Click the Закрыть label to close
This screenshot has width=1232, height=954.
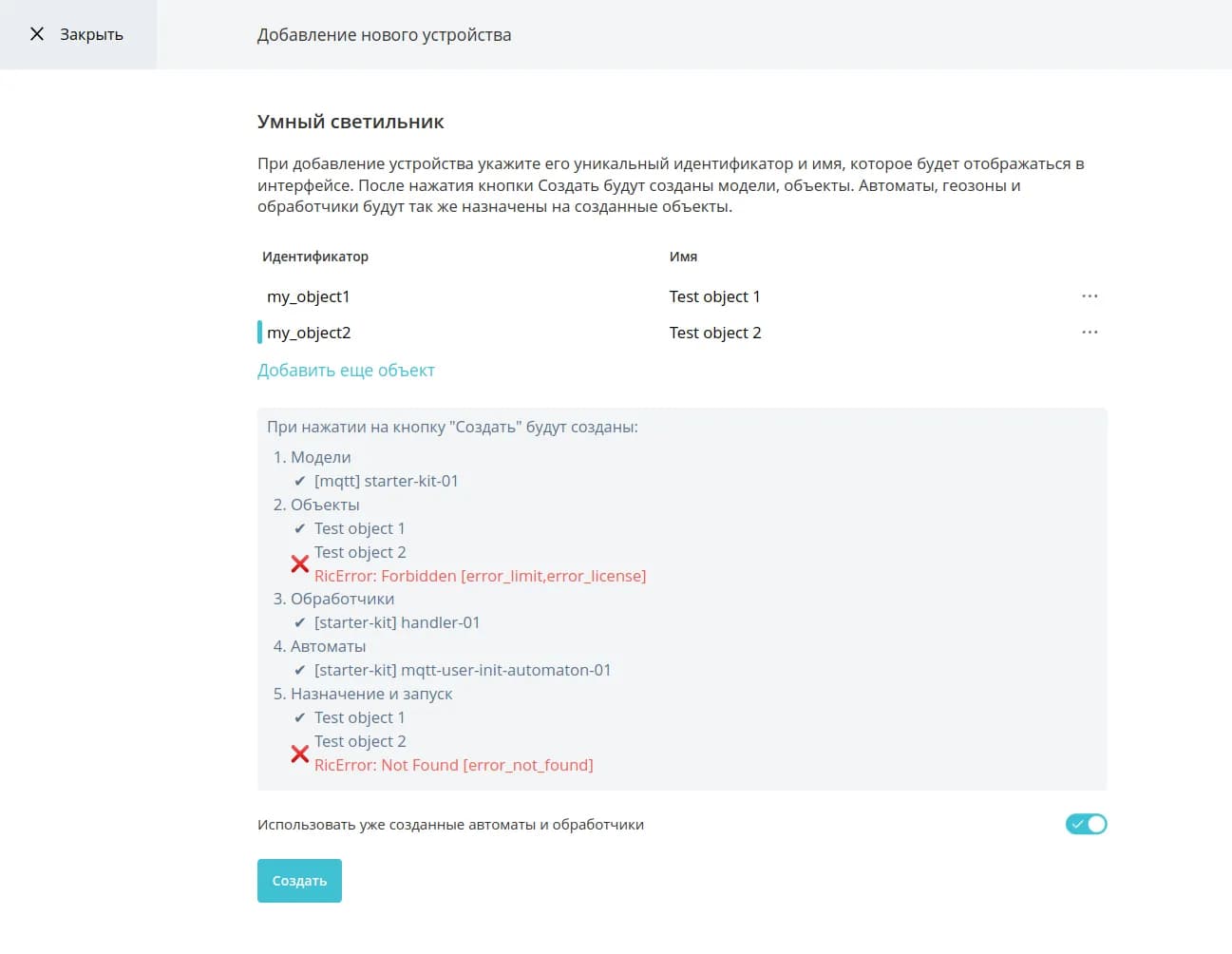[x=91, y=34]
